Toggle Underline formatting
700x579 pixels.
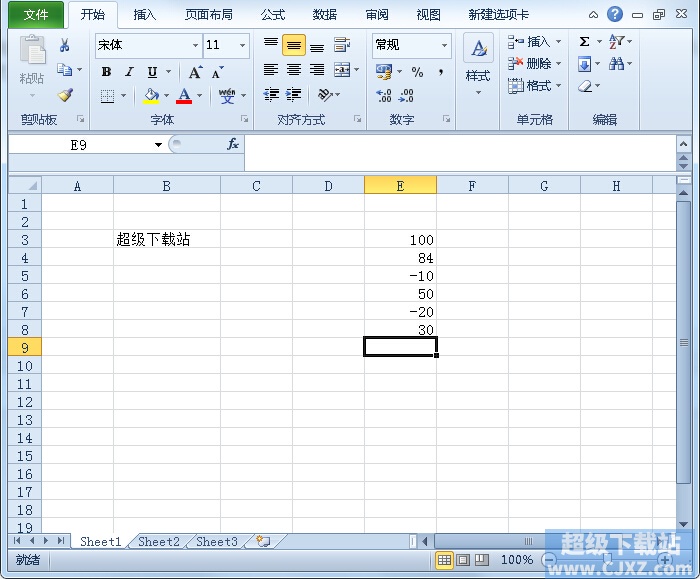point(152,71)
